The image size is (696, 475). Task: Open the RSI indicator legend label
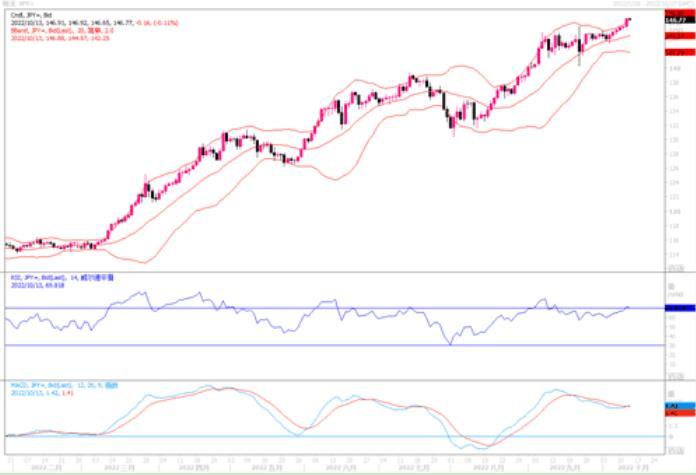62,277
